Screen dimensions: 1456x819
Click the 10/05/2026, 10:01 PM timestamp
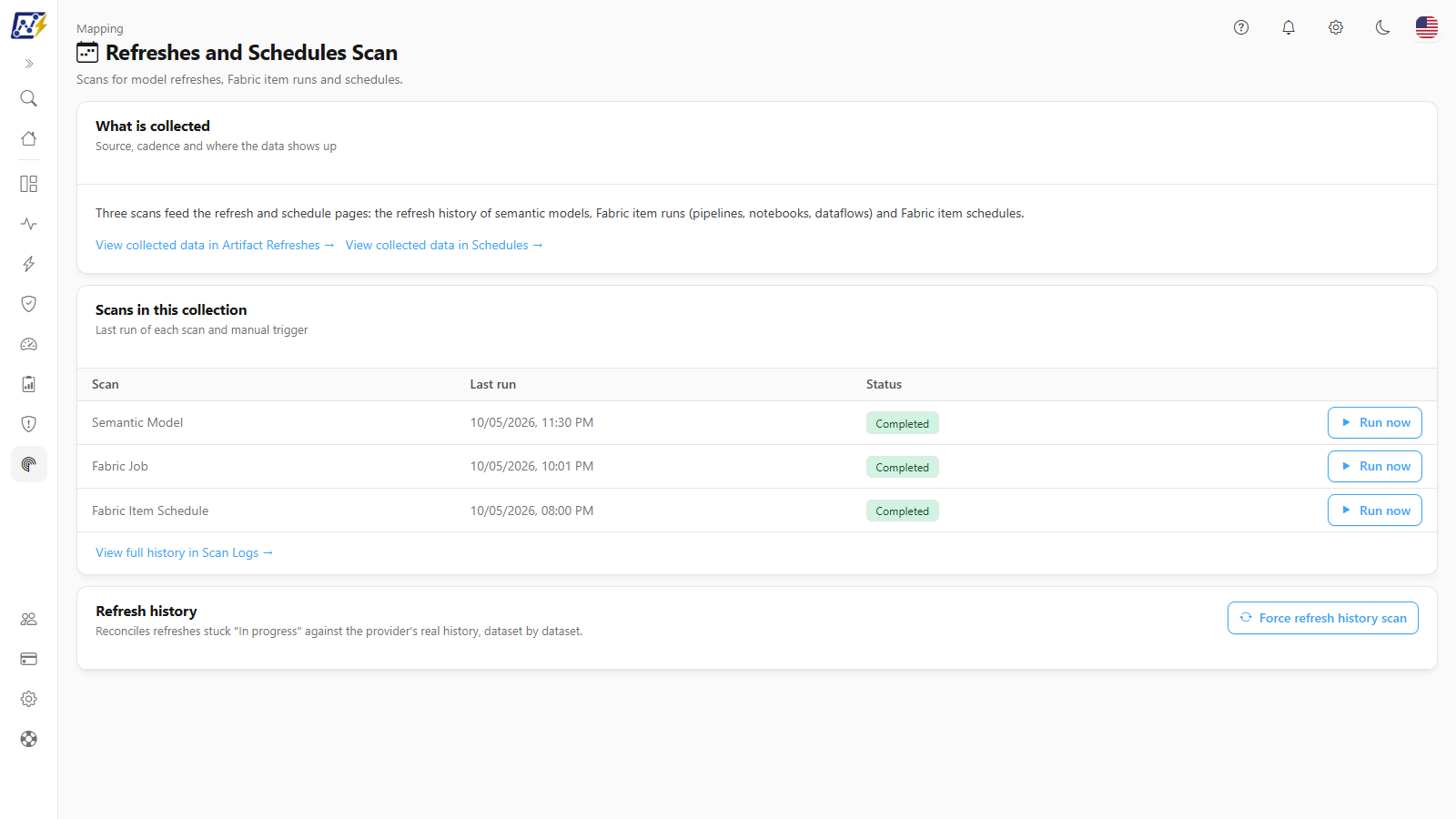[531, 466]
